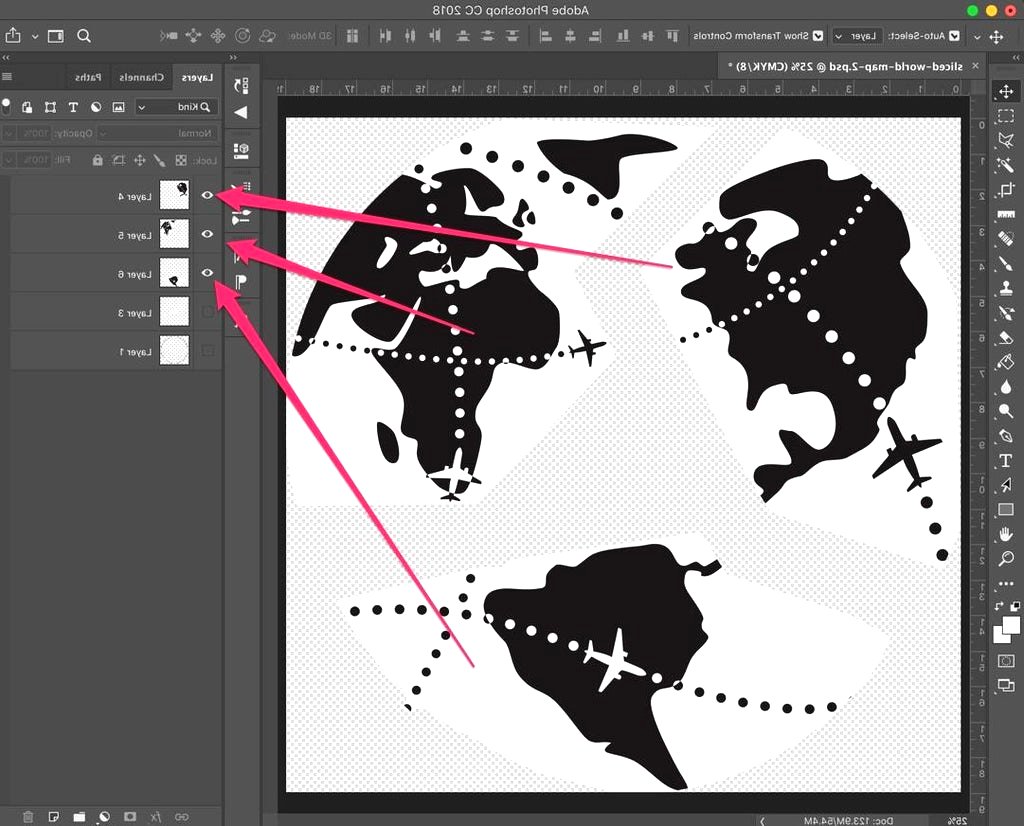Select the Layer 3 thumbnail
The height and width of the screenshot is (826, 1024).
click(x=175, y=312)
